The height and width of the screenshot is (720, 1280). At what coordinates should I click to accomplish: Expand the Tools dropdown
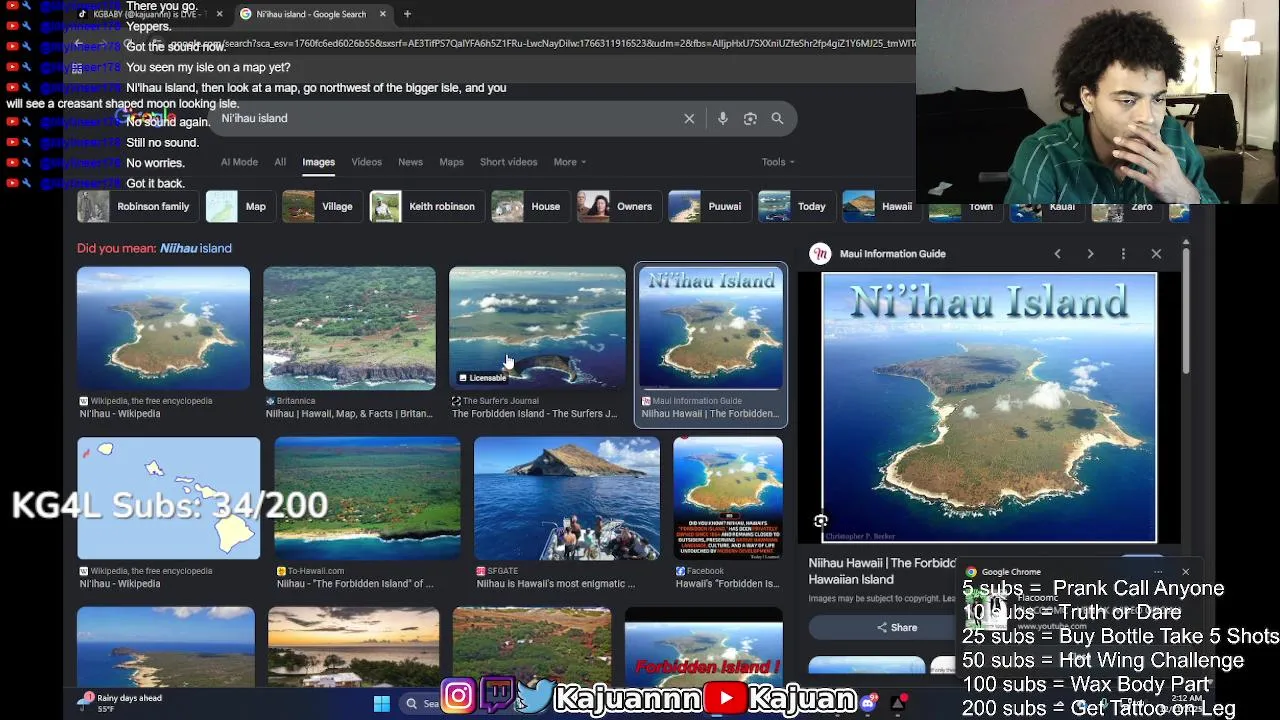tap(778, 162)
